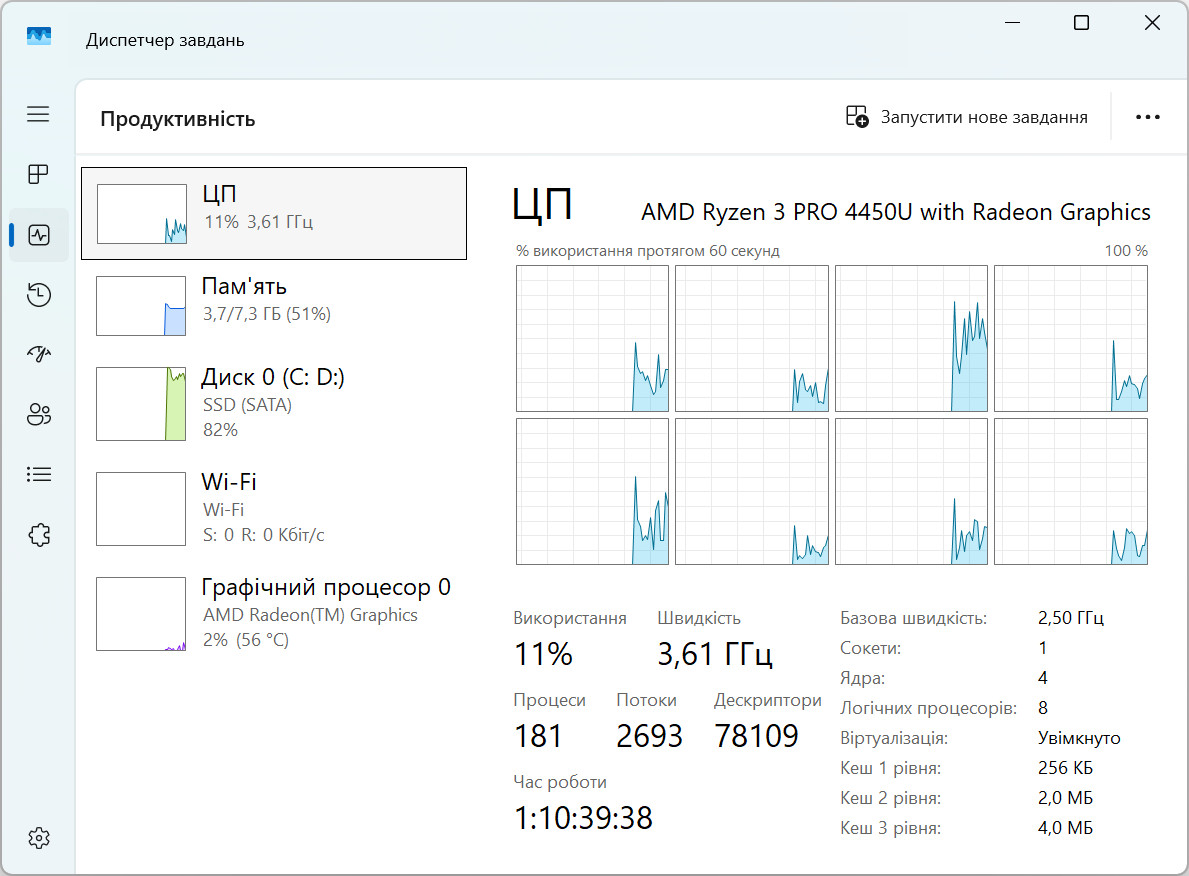Screen dimensions: 1189x876
Task: Click the Сокети label in the CPU details
Action: (871, 648)
